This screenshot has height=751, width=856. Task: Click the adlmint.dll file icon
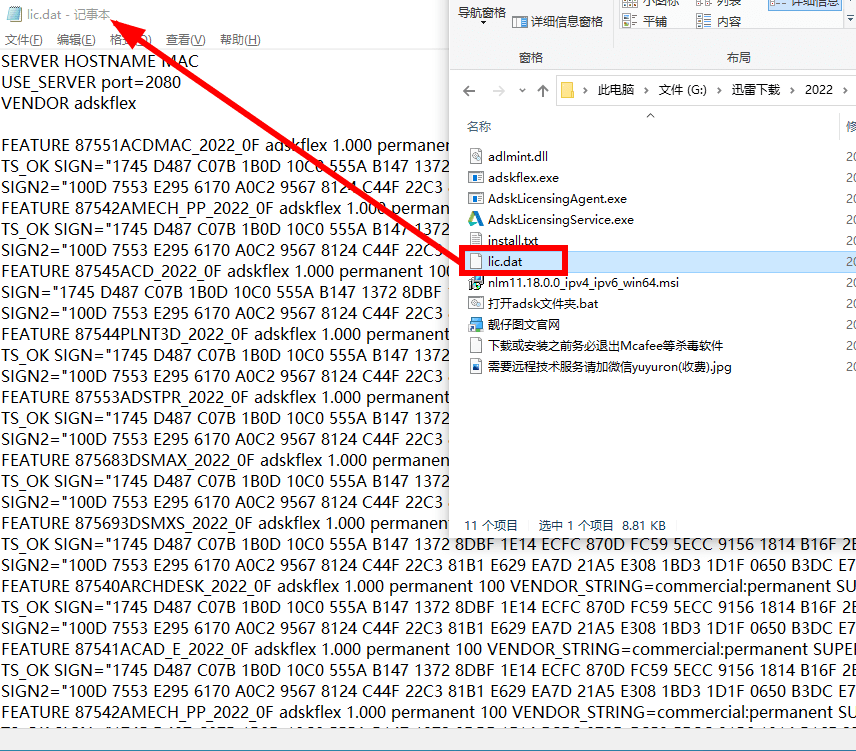(x=476, y=157)
